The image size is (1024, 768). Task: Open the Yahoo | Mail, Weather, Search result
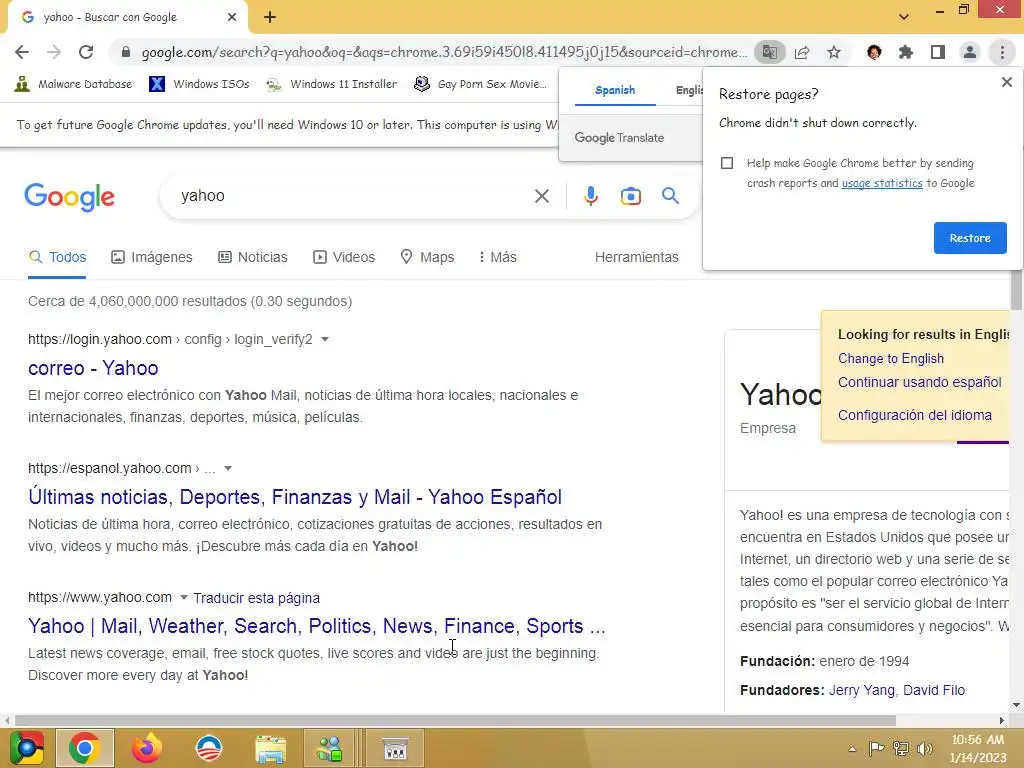coord(317,626)
